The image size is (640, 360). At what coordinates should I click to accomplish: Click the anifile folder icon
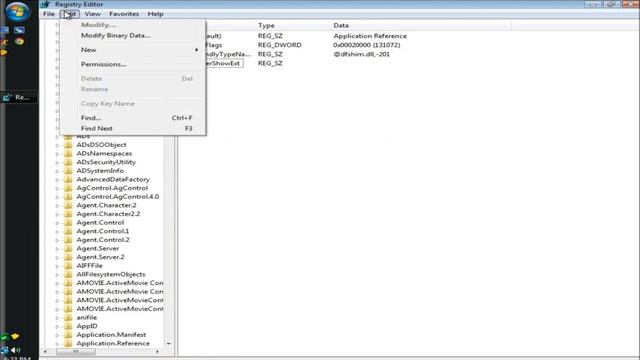[x=68, y=318]
